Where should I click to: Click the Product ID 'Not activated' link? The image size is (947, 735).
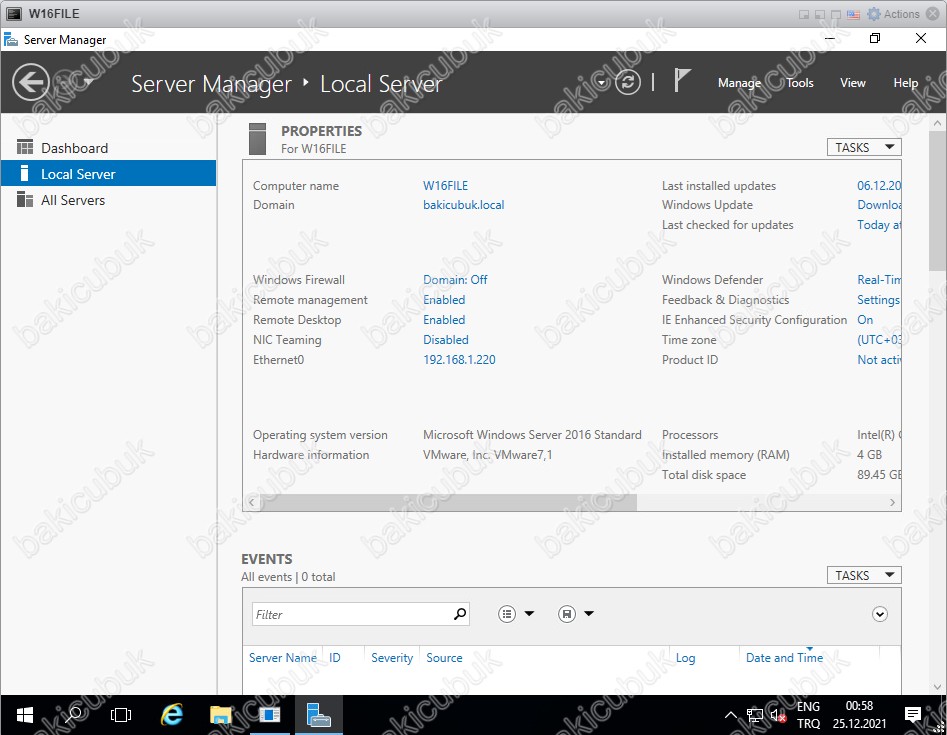(x=879, y=359)
